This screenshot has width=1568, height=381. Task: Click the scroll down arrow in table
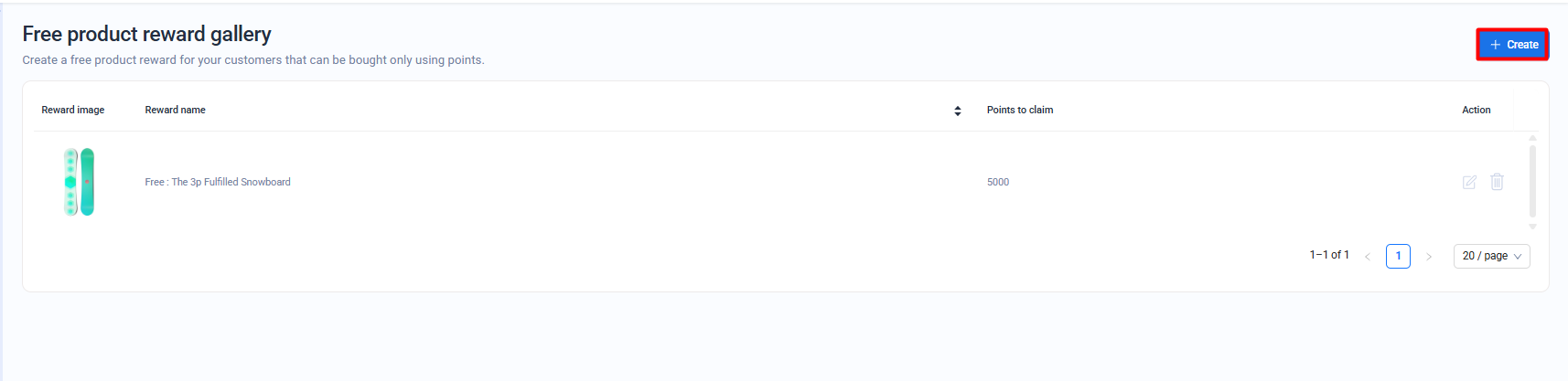(x=1532, y=227)
